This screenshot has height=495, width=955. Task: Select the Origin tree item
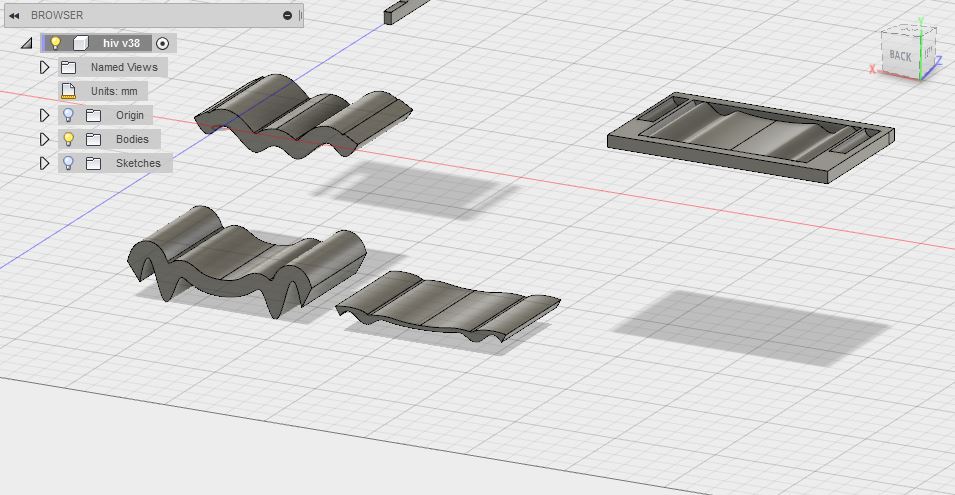pos(130,115)
